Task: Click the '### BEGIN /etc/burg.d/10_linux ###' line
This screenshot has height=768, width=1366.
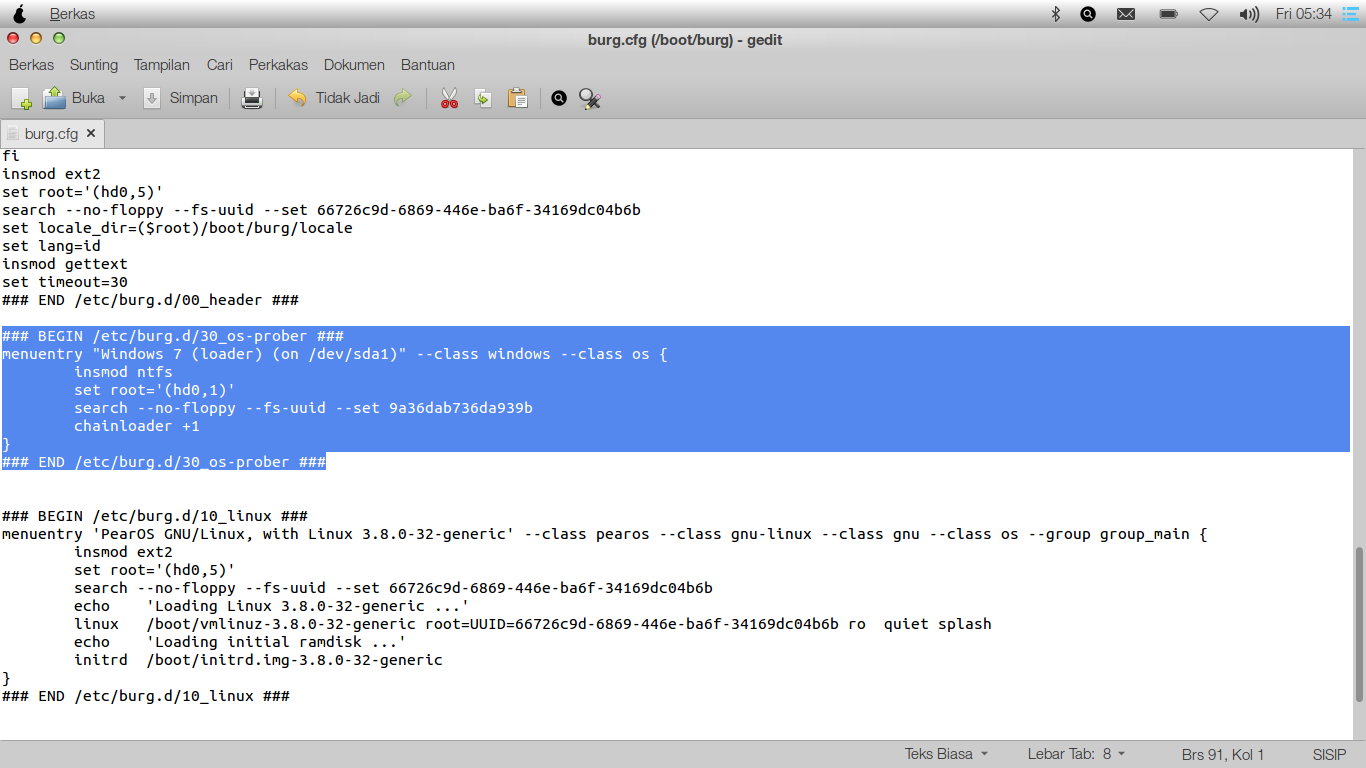Action: click(155, 516)
